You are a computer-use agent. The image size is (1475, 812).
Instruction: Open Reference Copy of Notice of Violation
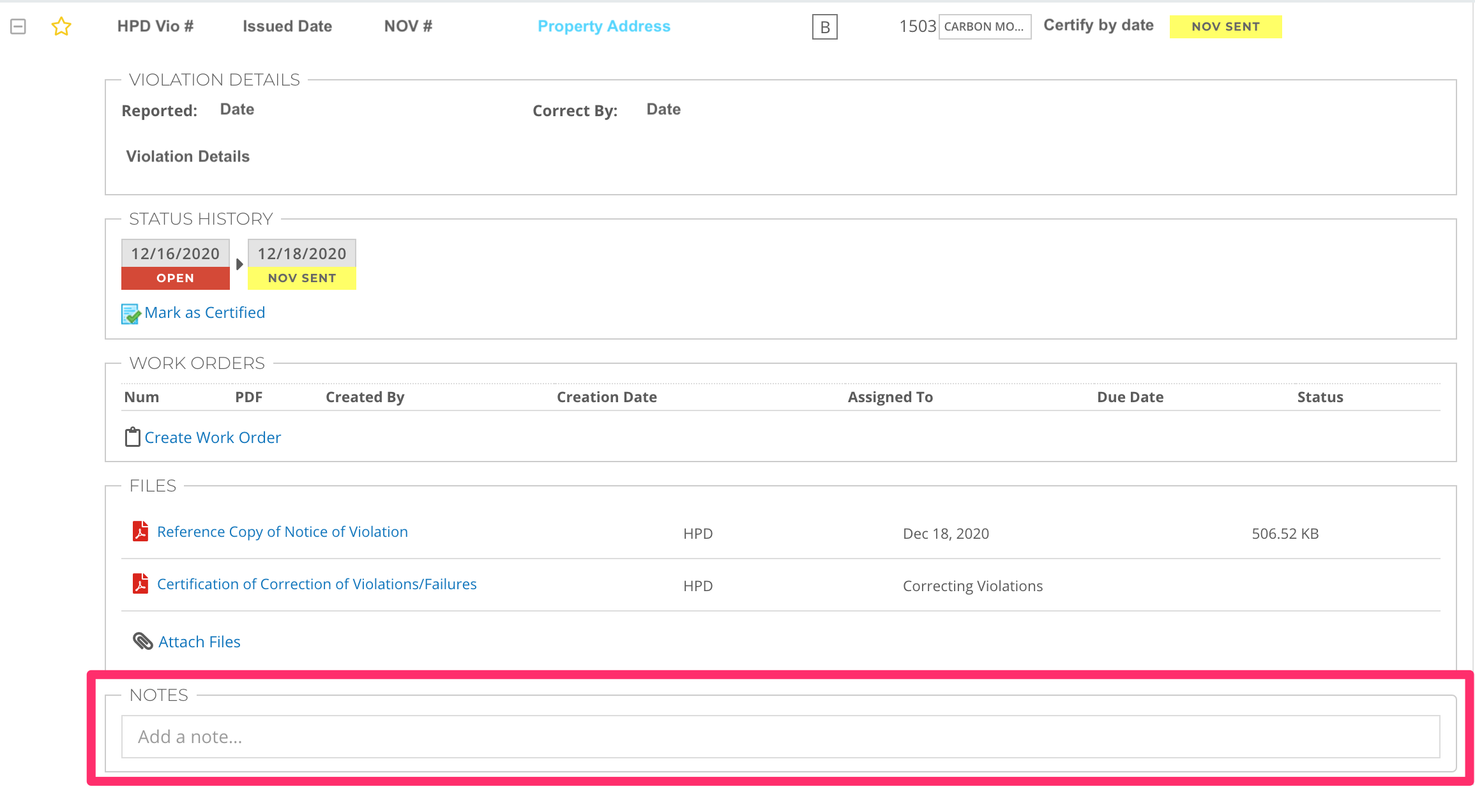click(x=282, y=532)
